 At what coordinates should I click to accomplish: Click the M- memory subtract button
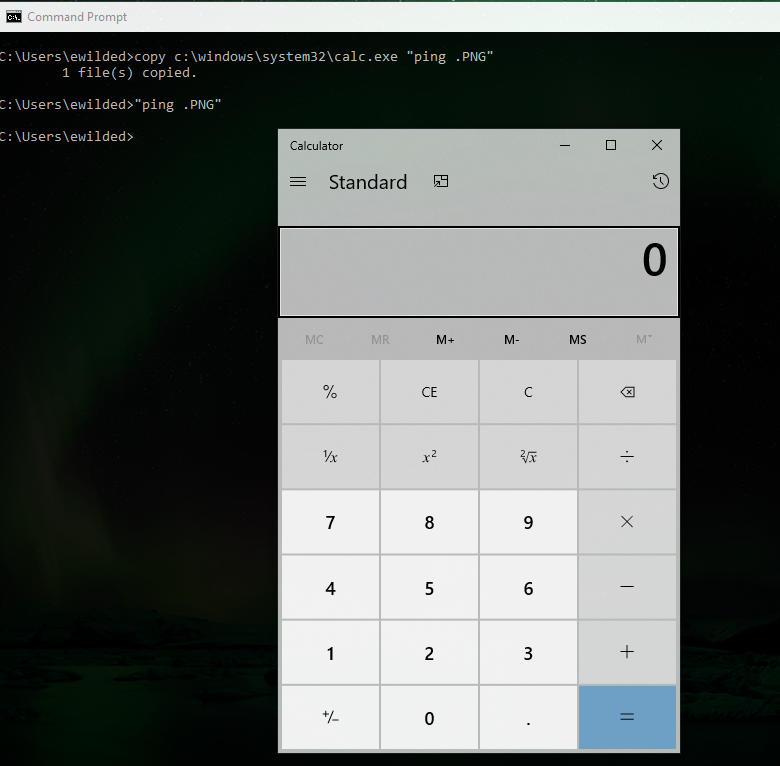tap(511, 340)
